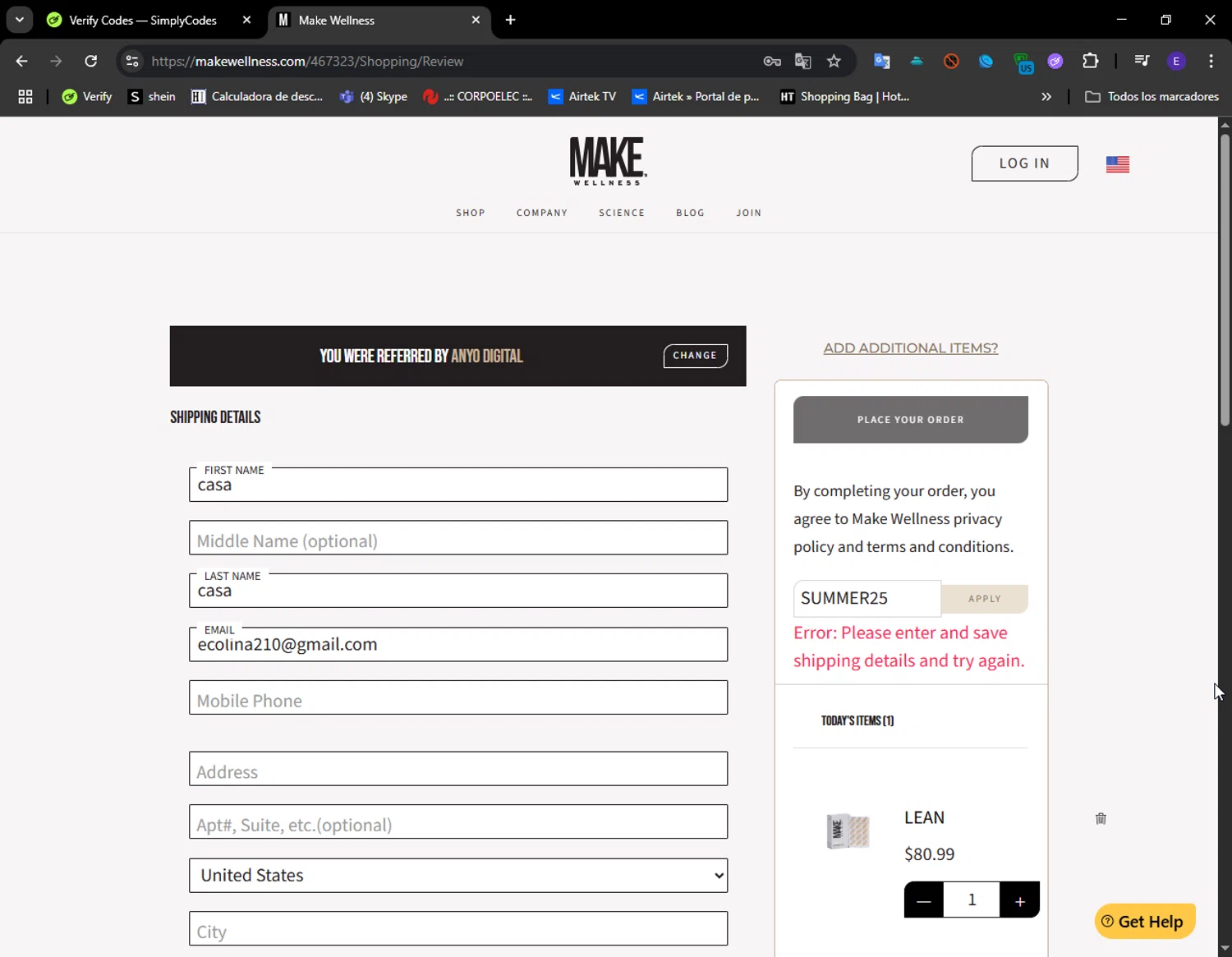Screen dimensions: 1232x957
Task: Click PLACE YOUR ORDER button
Action: tap(911, 420)
